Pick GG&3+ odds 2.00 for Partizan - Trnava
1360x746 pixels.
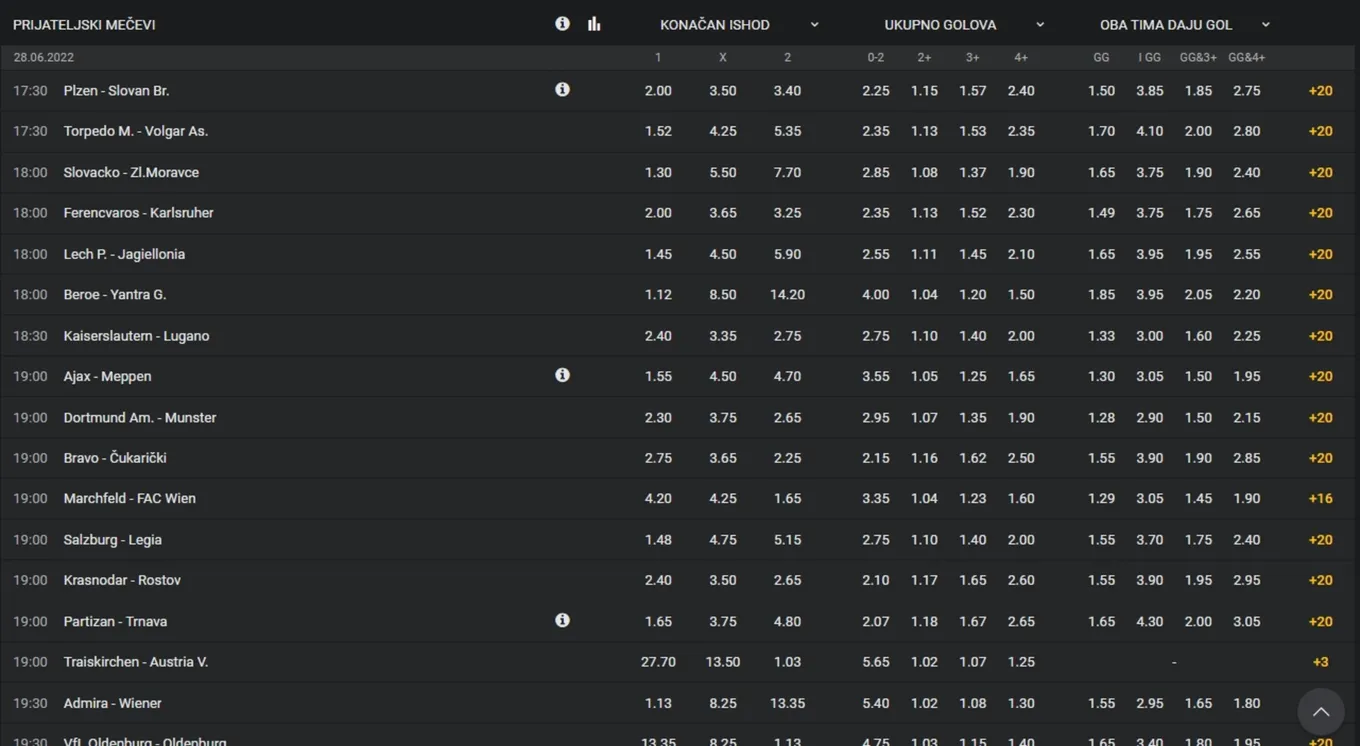1198,621
